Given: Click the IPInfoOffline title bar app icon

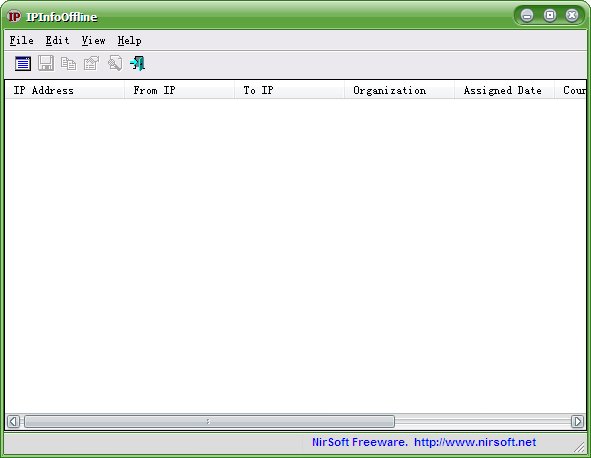Looking at the screenshot, I should tap(14, 16).
